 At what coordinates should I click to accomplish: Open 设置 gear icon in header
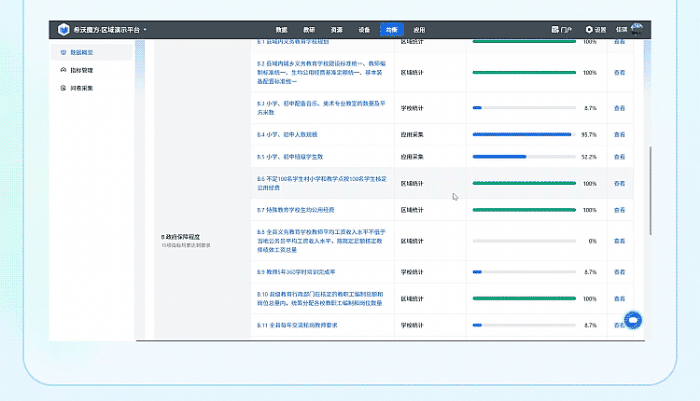tap(589, 30)
